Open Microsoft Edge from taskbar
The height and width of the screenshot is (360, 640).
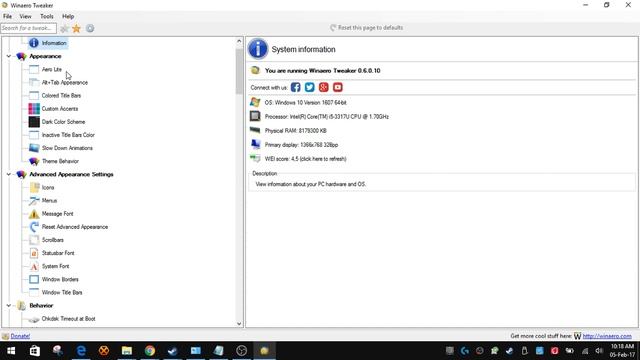pos(81,351)
